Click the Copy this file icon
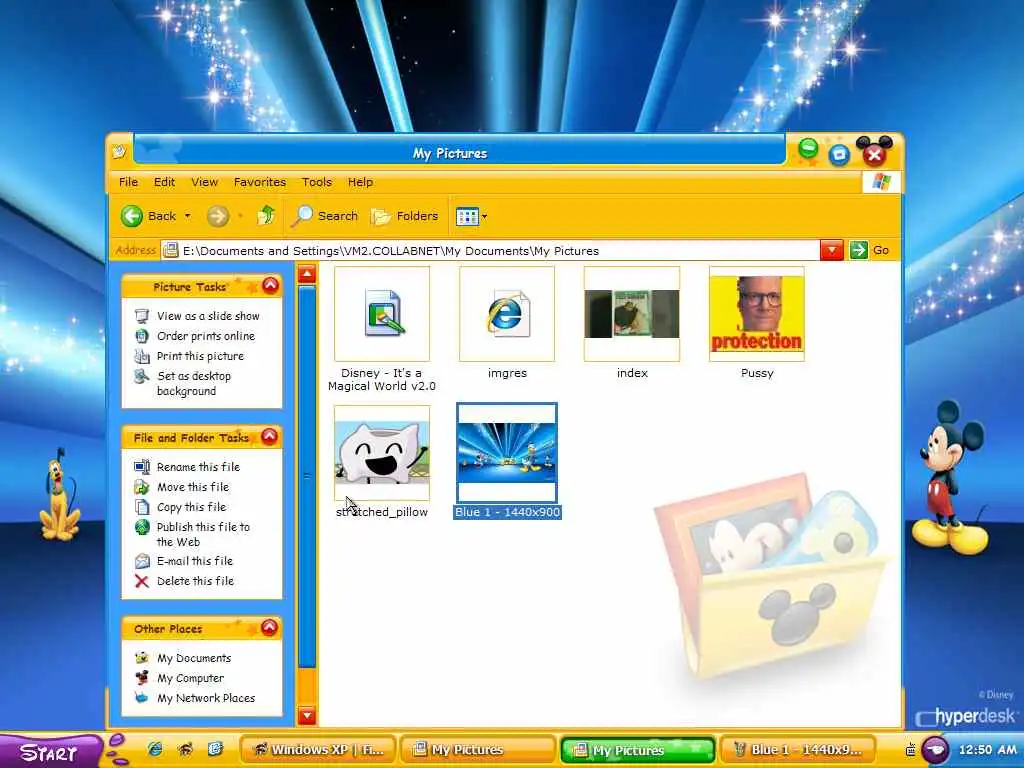 coord(142,507)
